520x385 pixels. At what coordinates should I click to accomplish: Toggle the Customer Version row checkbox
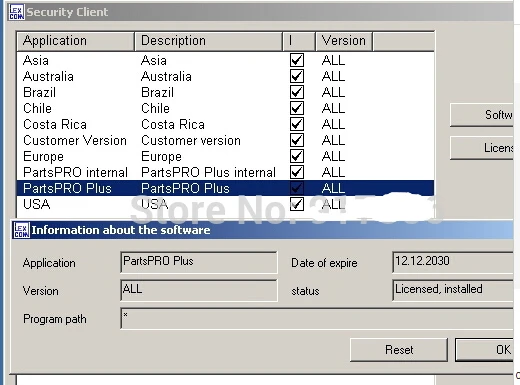(297, 140)
